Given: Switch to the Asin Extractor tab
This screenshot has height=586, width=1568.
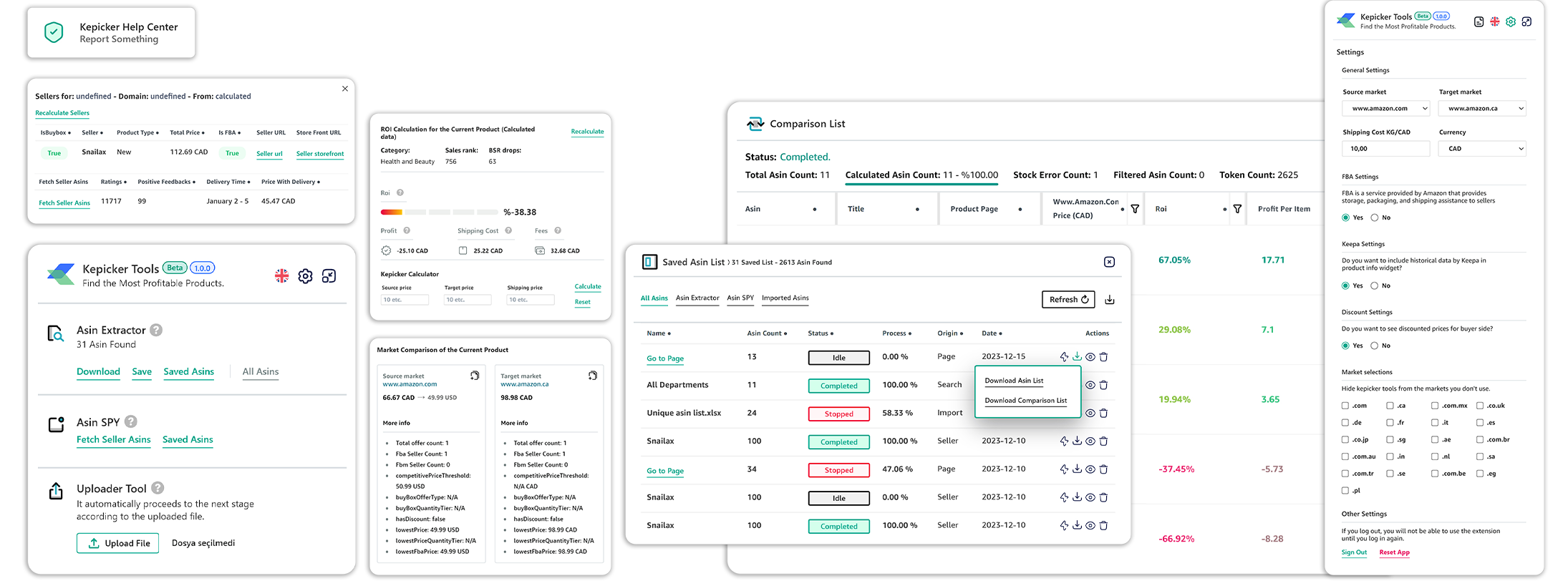Looking at the screenshot, I should pos(697,298).
